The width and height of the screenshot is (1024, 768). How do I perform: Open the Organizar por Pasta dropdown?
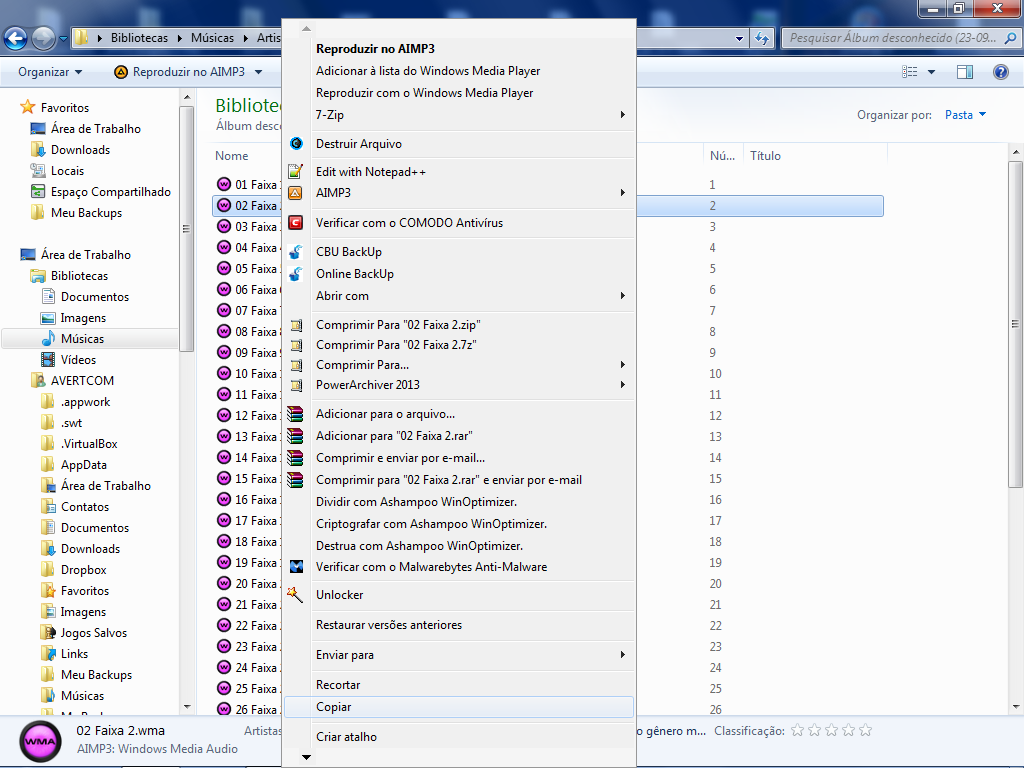(x=965, y=115)
